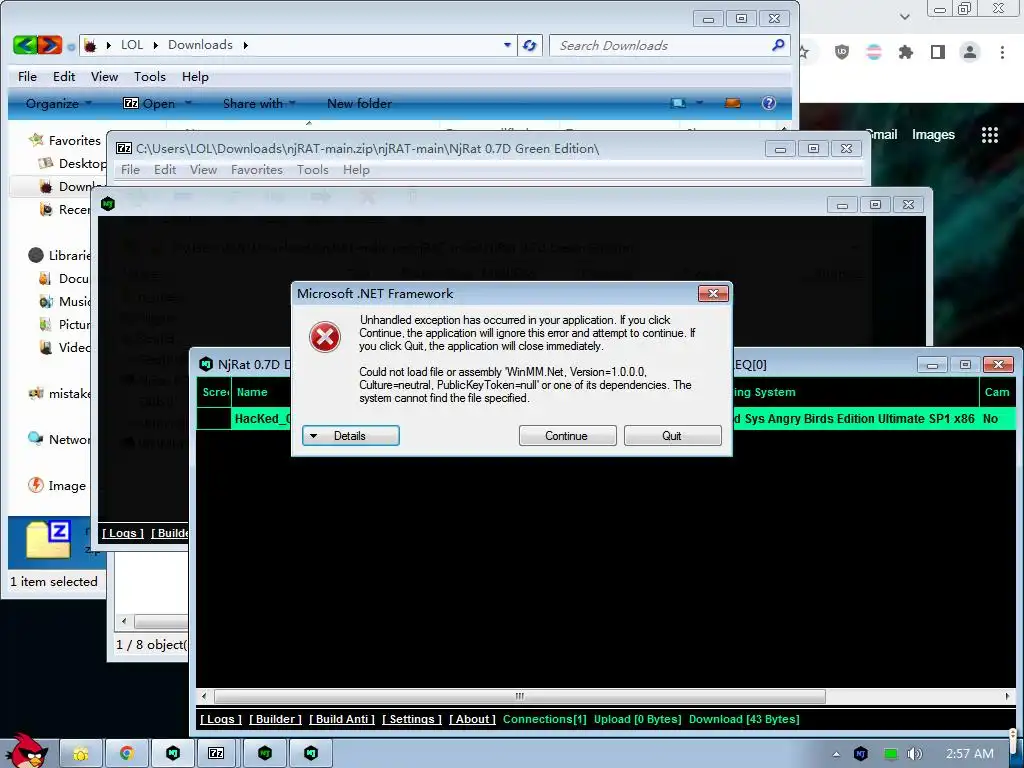This screenshot has width=1024, height=768.
Task: Toggle the Explorer preview pane icon
Action: point(733,103)
